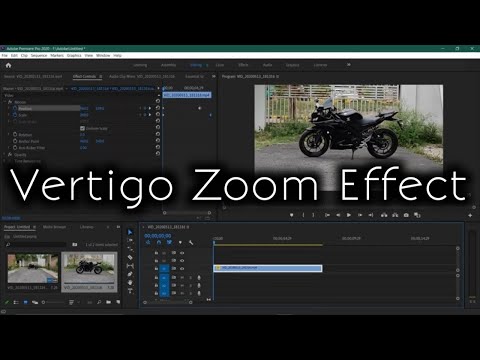Play the program monitor preview

coord(349,215)
